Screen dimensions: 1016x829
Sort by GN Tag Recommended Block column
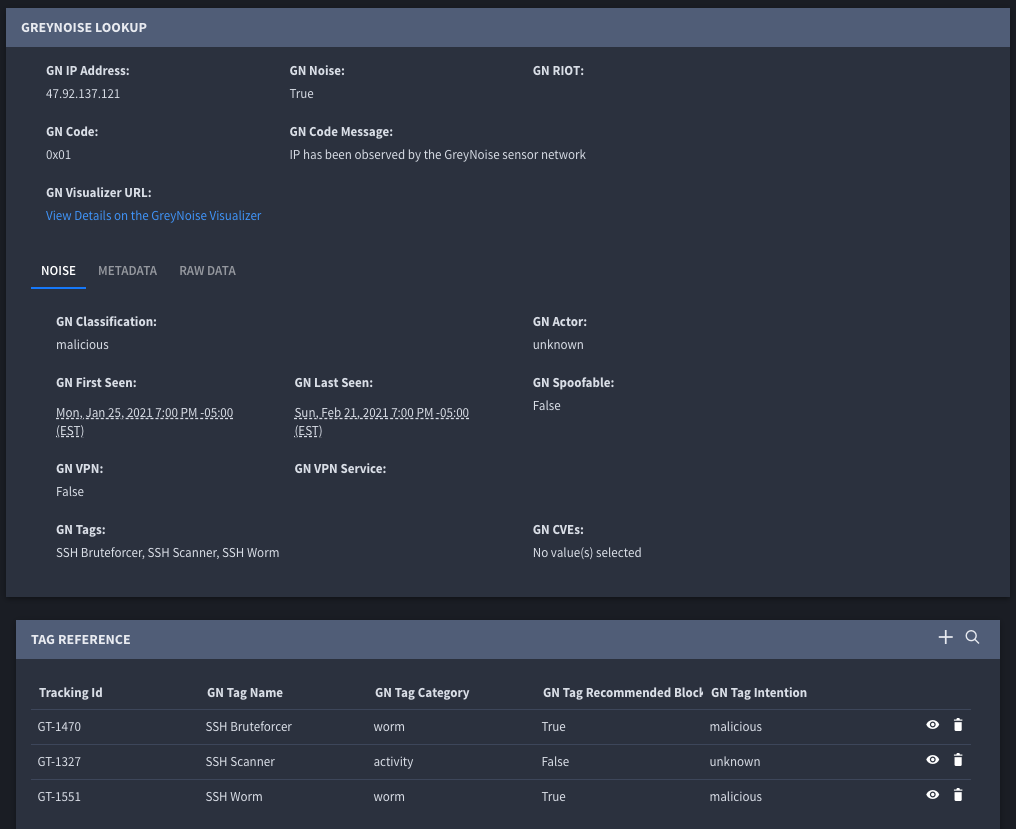tap(623, 693)
